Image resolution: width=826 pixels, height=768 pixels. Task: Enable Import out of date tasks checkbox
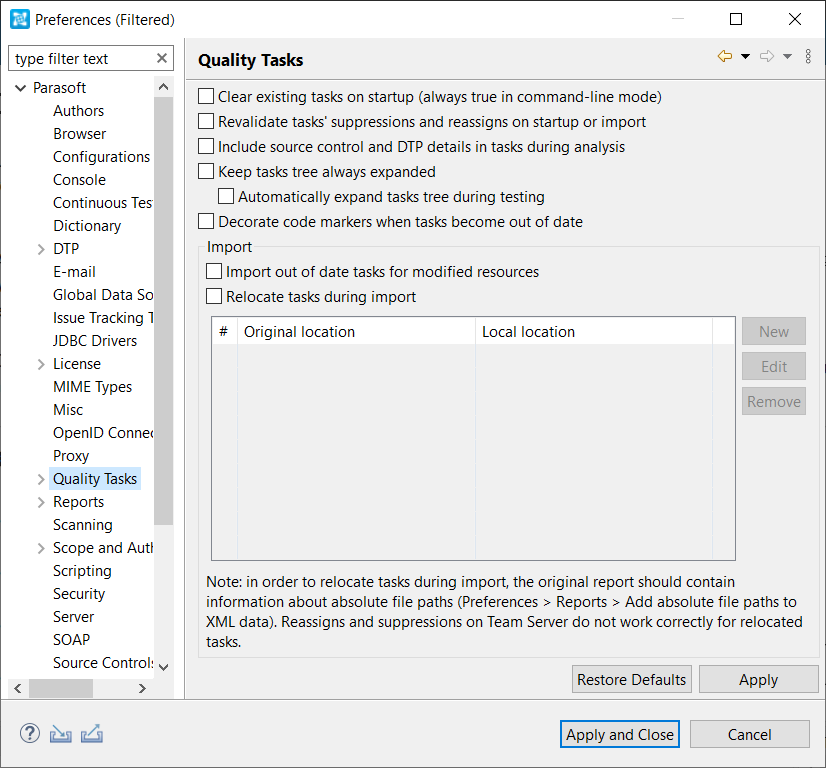(x=214, y=271)
